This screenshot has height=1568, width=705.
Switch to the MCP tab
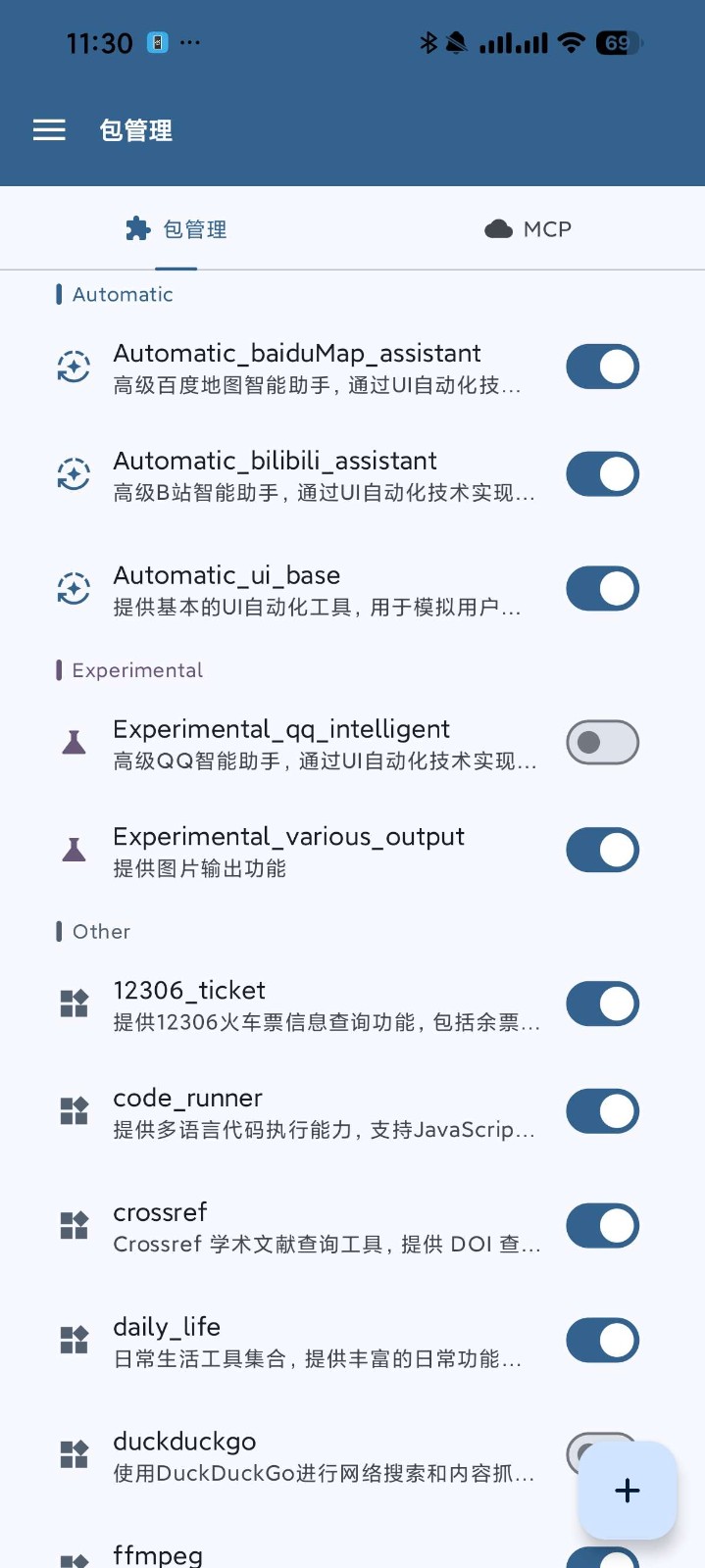pos(527,228)
